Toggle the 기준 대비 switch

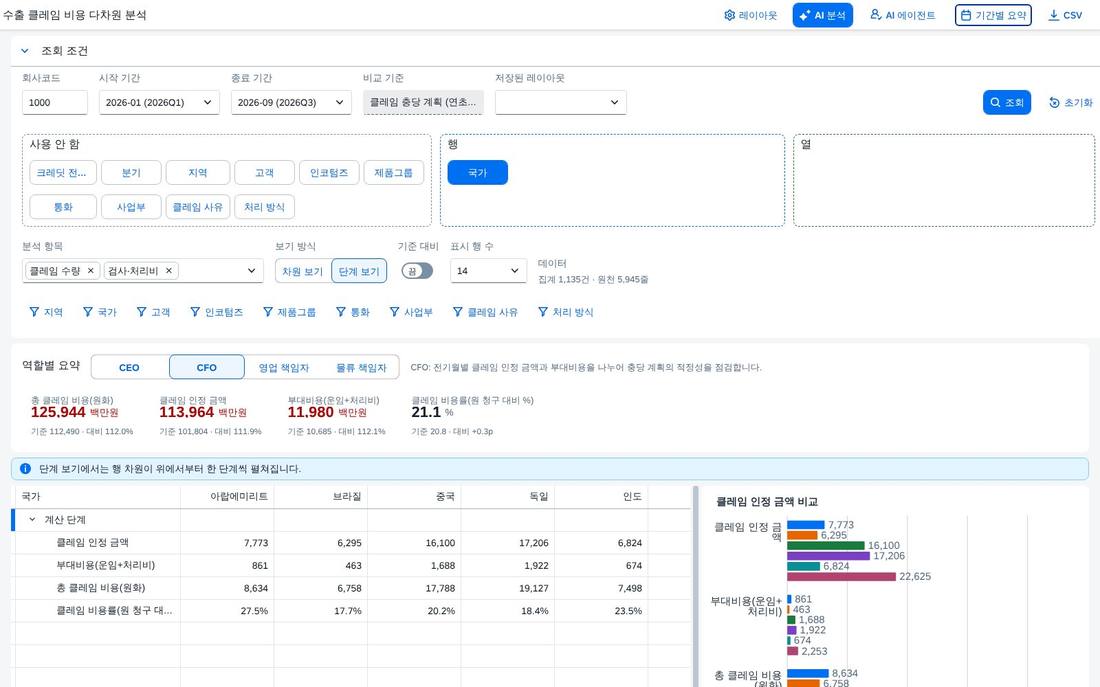pyautogui.click(x=417, y=271)
